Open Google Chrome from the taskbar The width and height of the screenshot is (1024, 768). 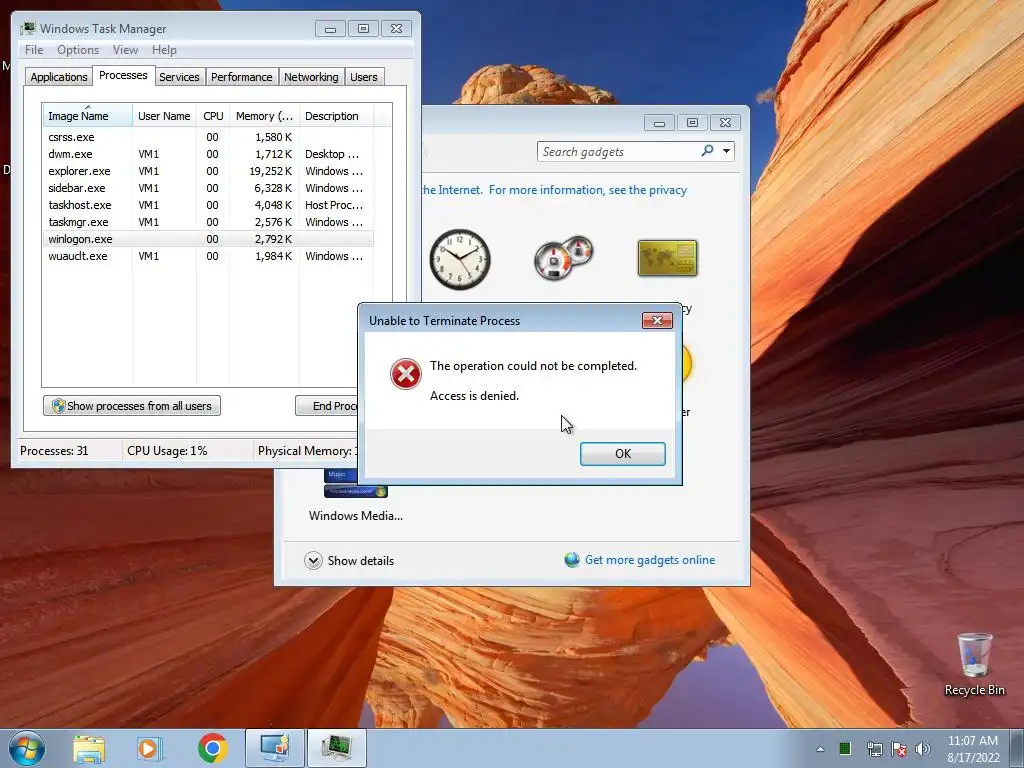click(212, 748)
